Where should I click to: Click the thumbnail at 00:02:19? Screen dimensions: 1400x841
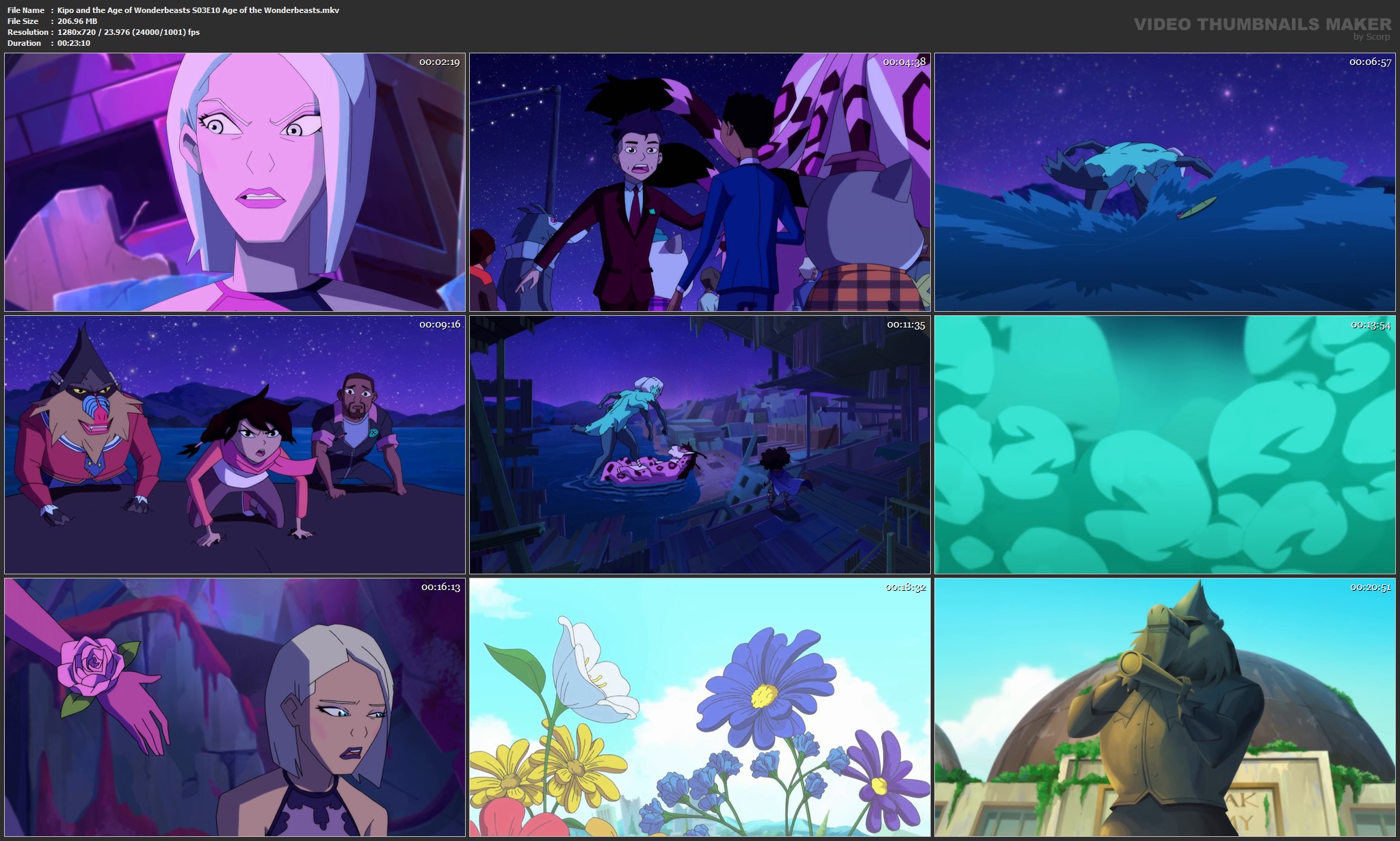point(235,183)
